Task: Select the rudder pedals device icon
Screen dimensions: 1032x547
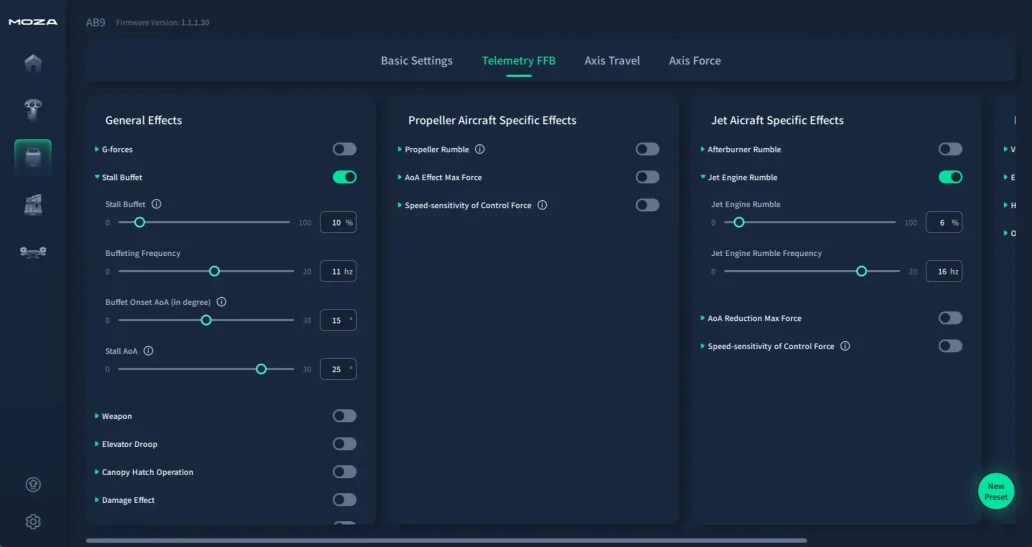Action: [x=33, y=252]
